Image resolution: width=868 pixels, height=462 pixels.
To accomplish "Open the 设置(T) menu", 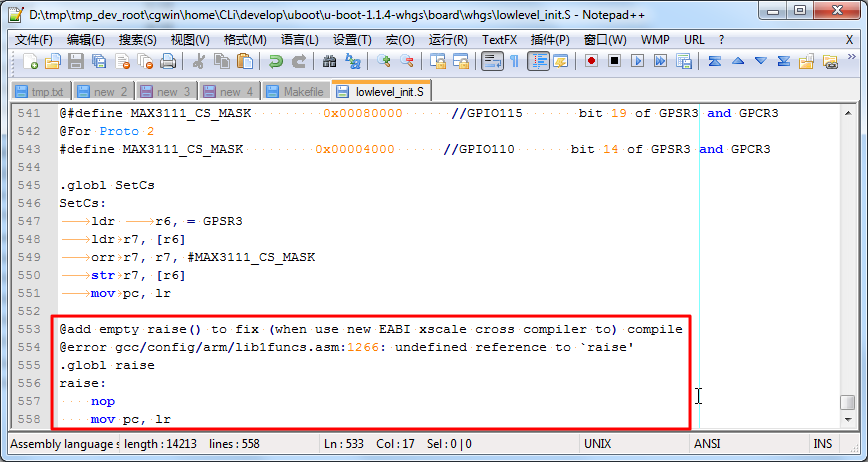I will [x=352, y=40].
